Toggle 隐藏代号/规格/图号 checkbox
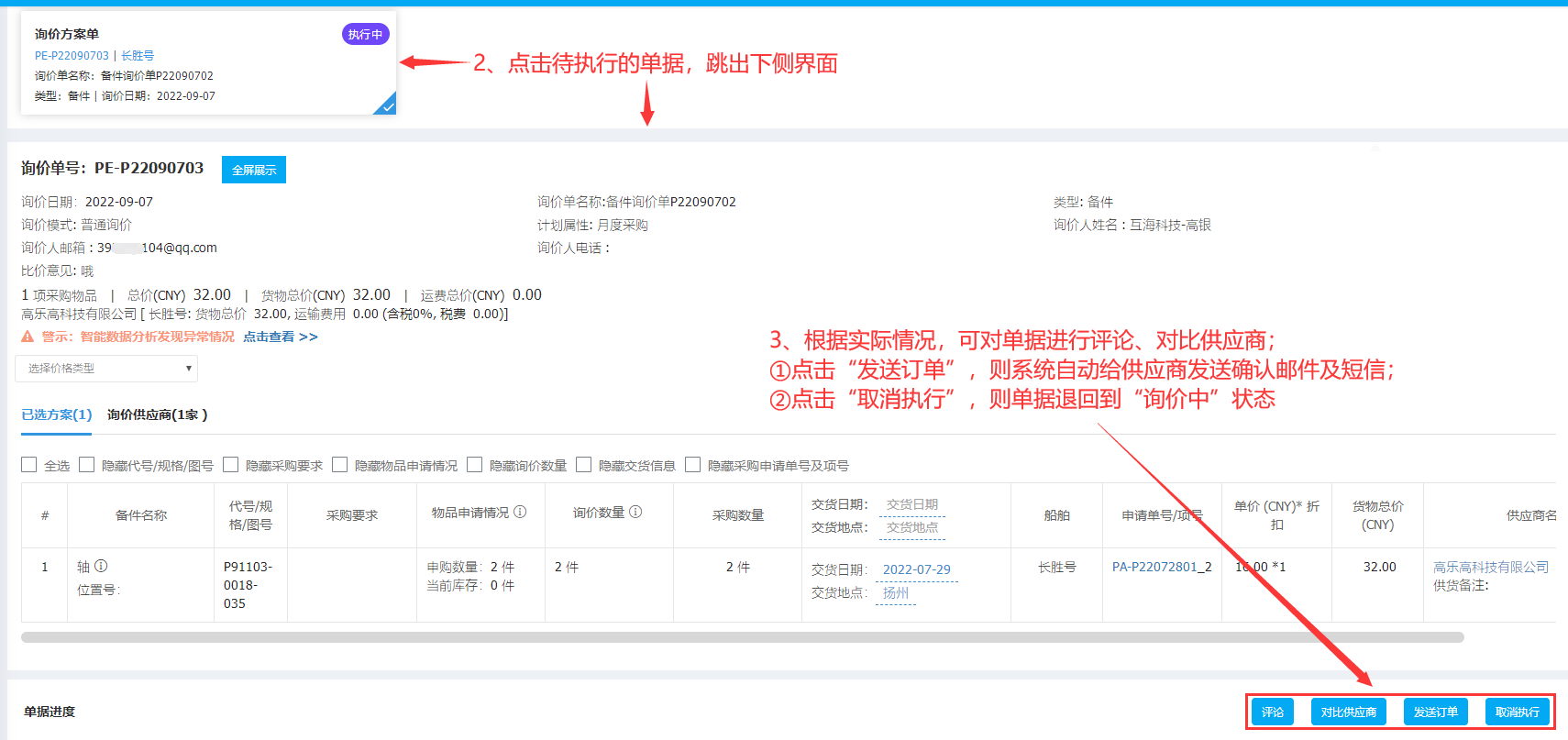 (x=87, y=465)
